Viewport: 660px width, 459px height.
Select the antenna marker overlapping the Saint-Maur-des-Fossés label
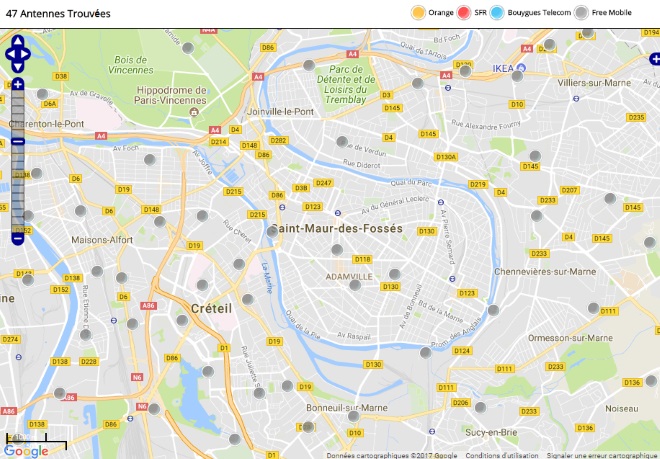(272, 231)
